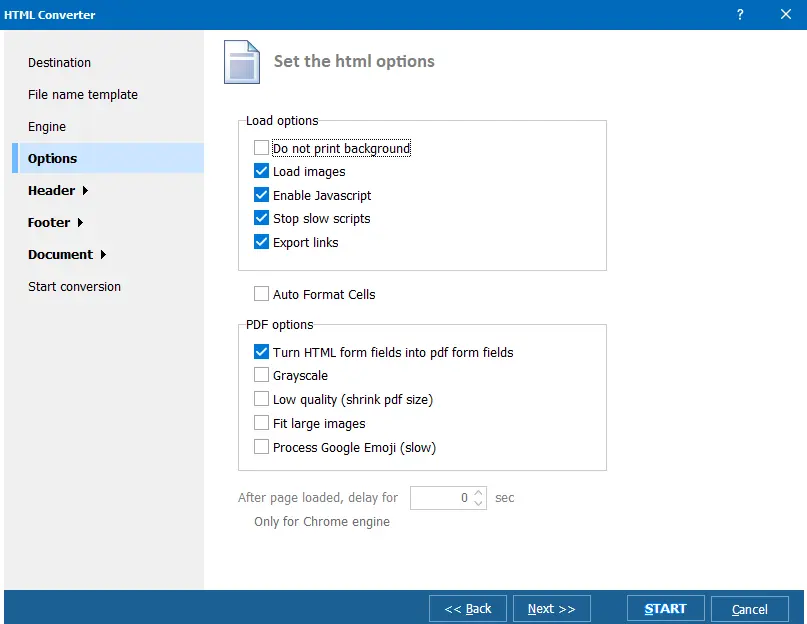Uncheck the Export links option

[261, 241]
